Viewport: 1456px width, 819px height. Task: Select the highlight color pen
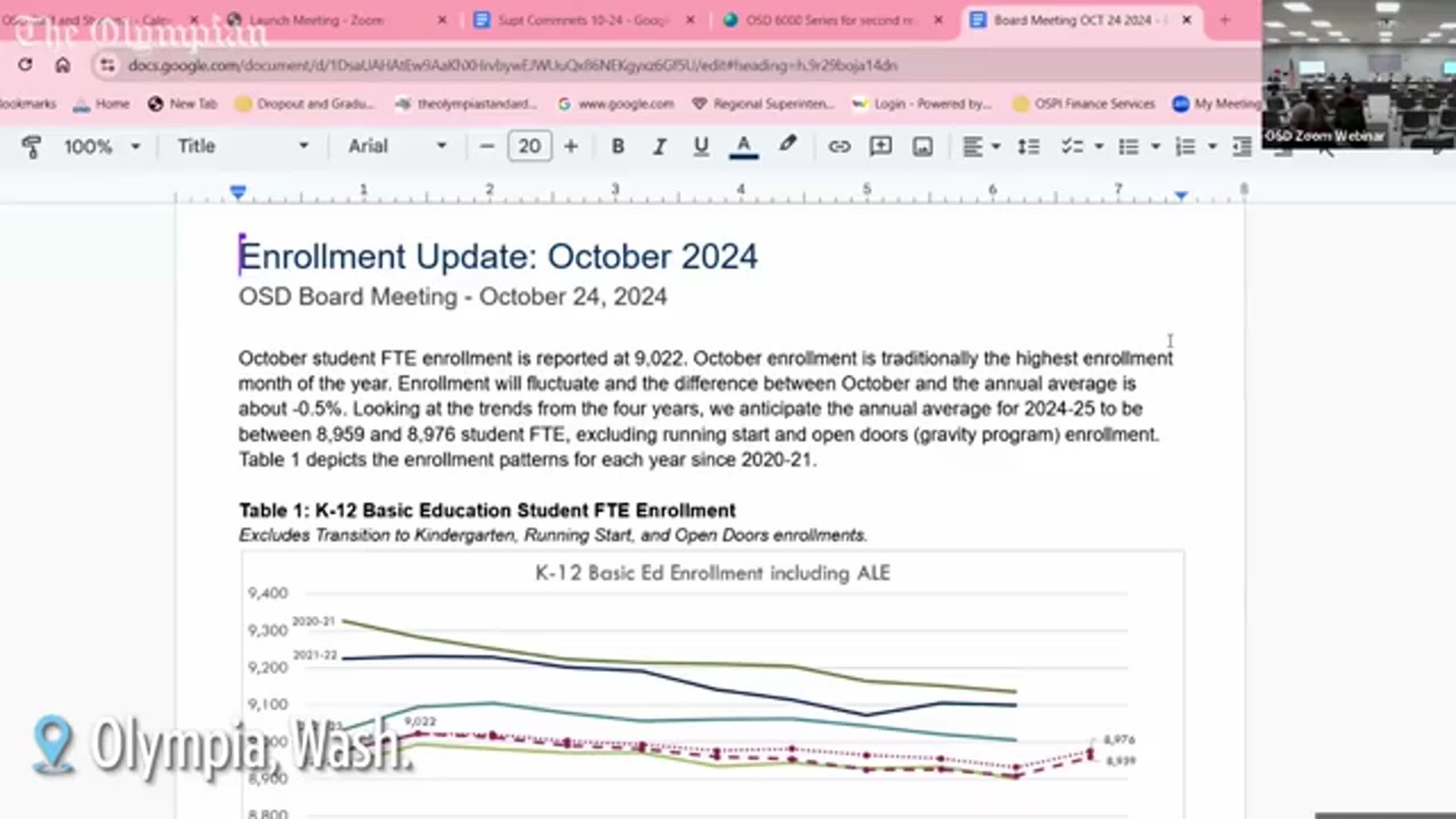click(789, 146)
